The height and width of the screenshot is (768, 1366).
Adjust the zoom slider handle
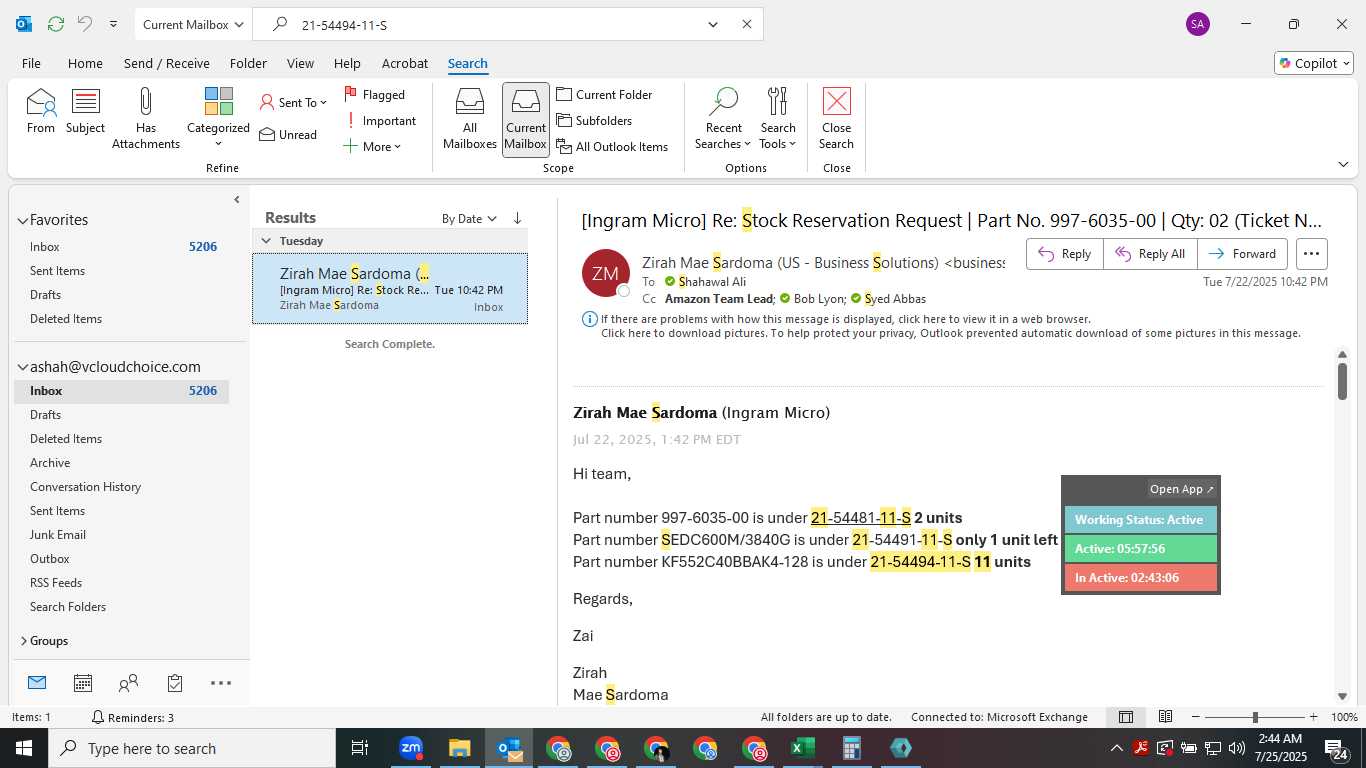pyautogui.click(x=1255, y=717)
